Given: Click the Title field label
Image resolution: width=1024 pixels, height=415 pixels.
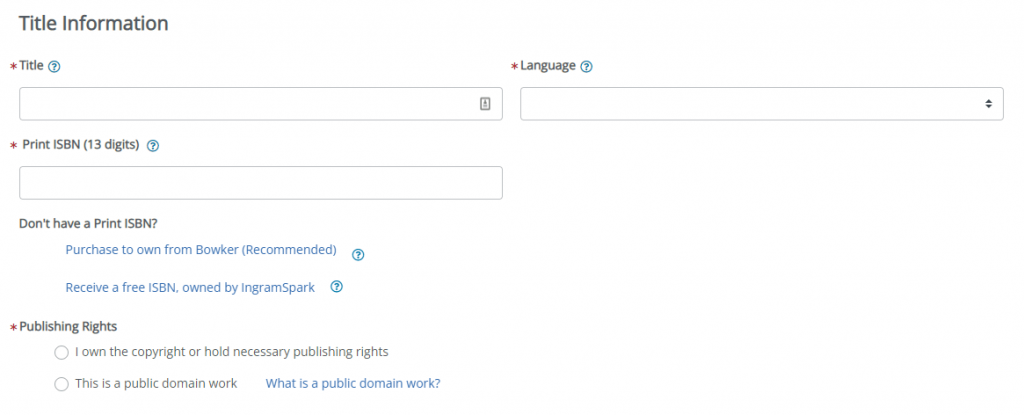Looking at the screenshot, I should tap(31, 65).
